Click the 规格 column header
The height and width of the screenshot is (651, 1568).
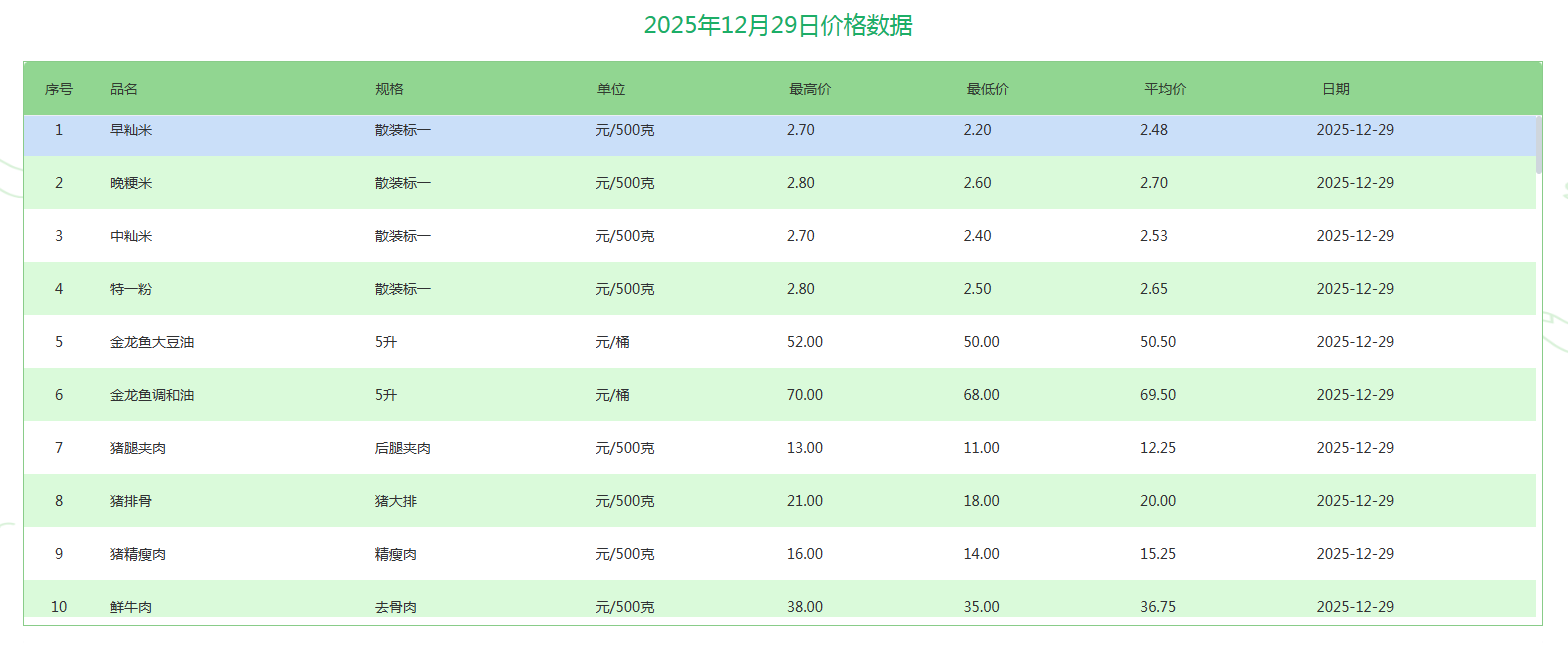(389, 89)
